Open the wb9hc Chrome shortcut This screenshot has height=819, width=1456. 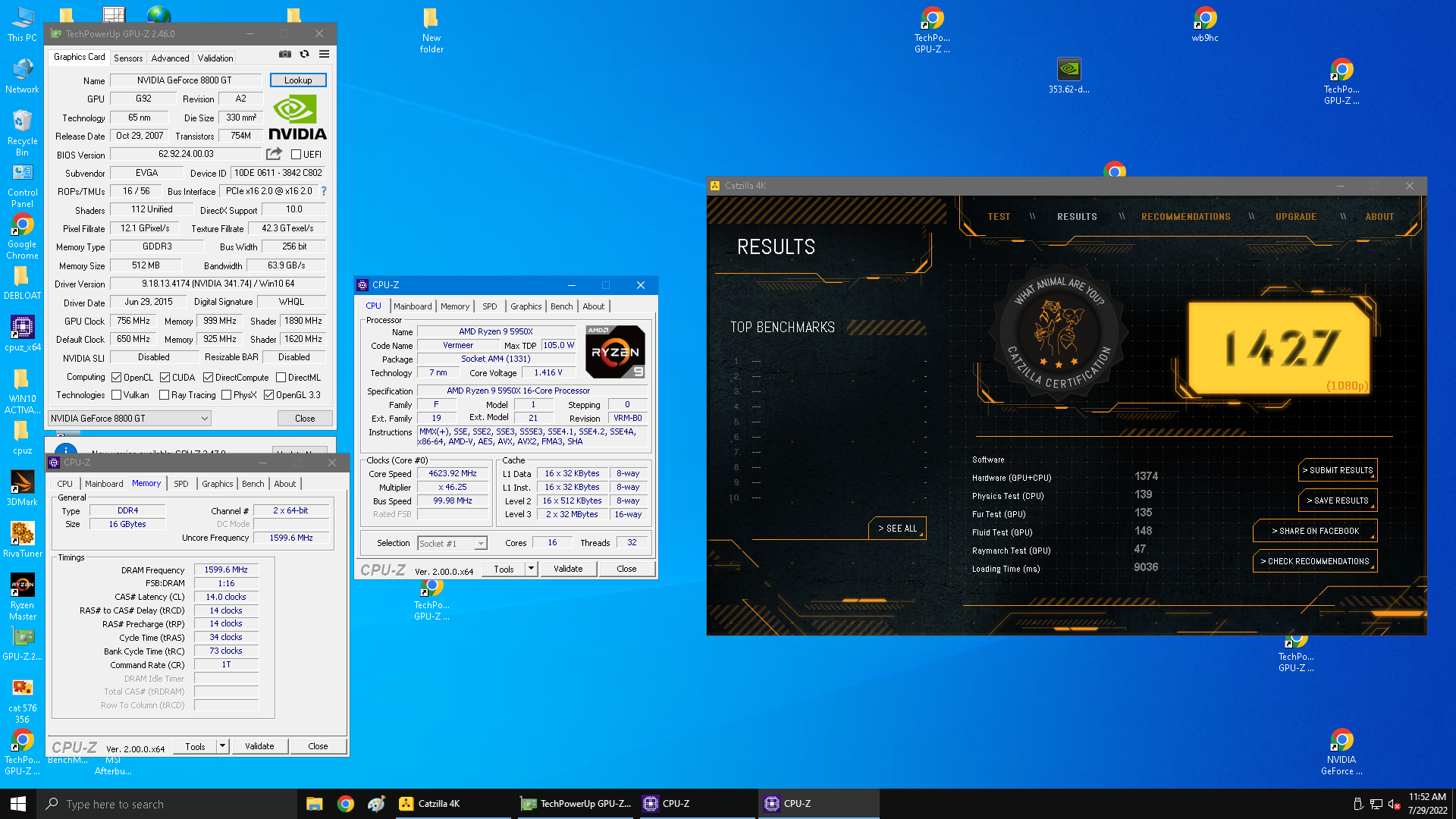(1205, 24)
